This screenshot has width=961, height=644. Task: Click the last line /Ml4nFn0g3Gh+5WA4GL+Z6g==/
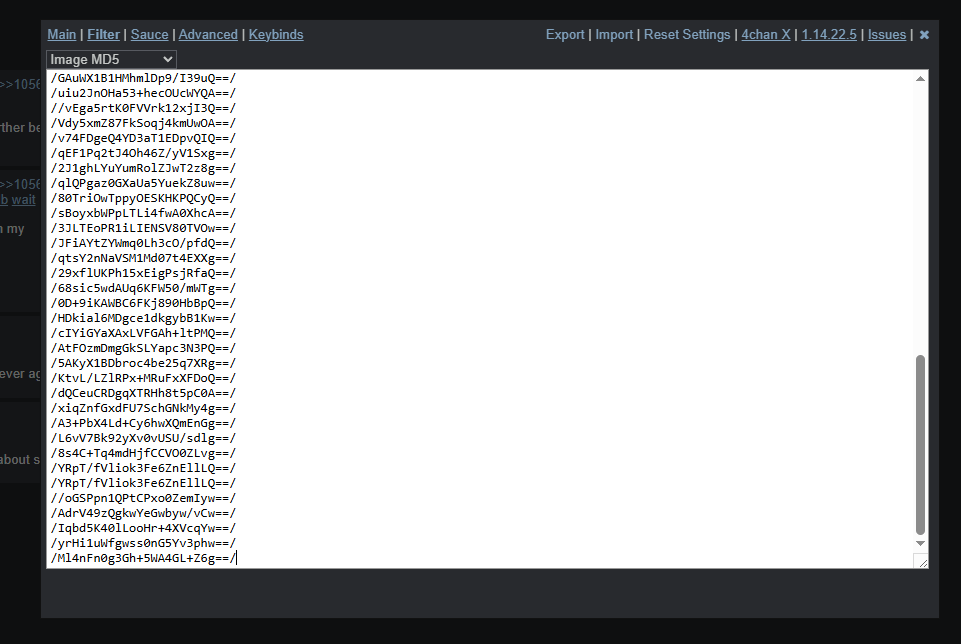pos(143,559)
